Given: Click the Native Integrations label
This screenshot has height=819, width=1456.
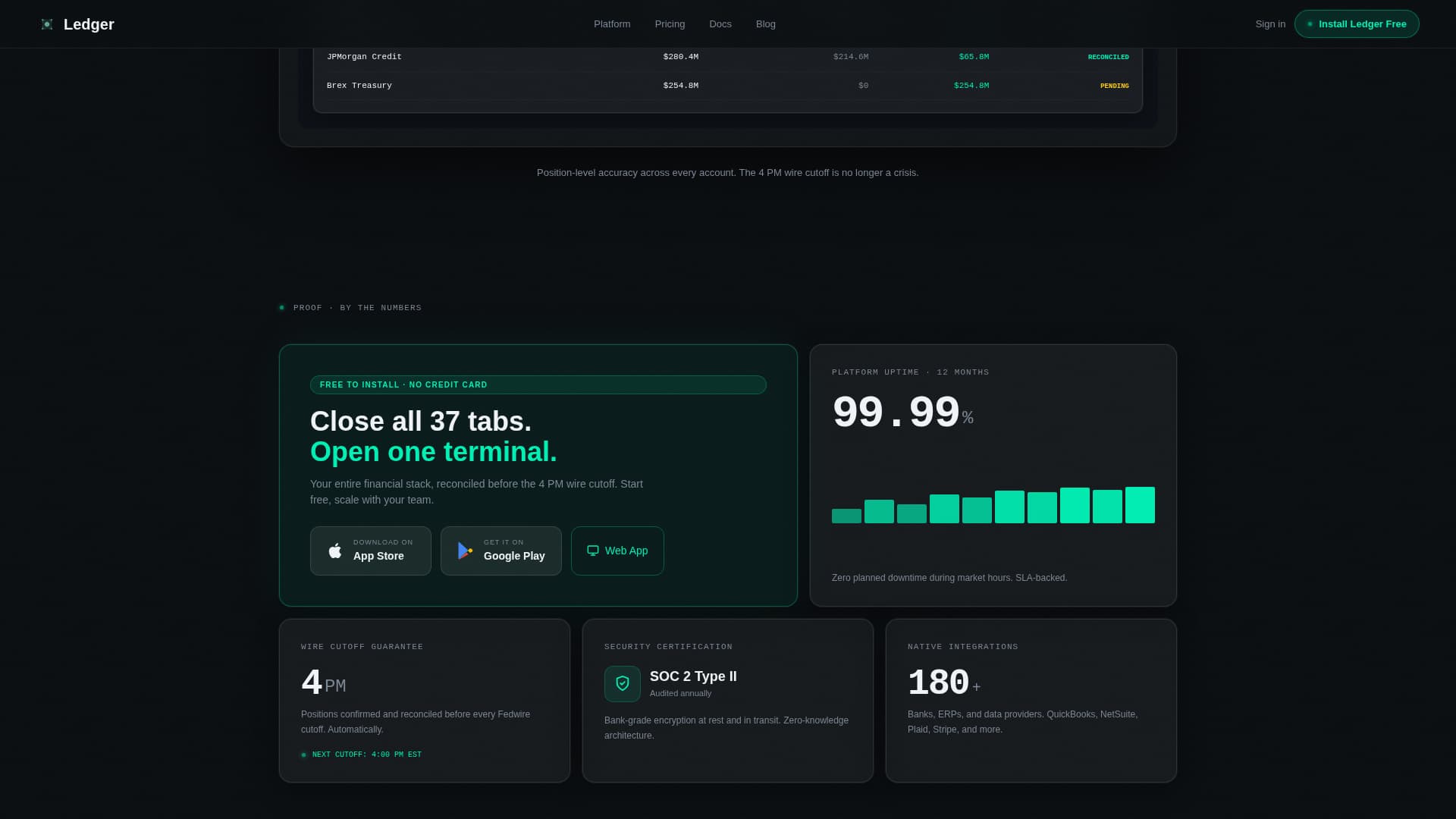Looking at the screenshot, I should pyautogui.click(x=962, y=647).
